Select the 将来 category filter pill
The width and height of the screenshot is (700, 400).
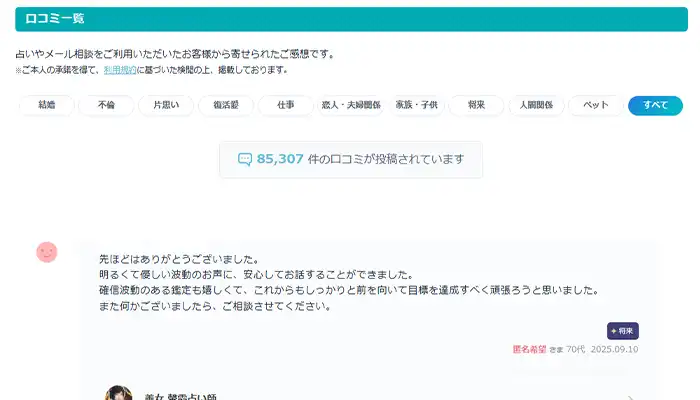475,105
